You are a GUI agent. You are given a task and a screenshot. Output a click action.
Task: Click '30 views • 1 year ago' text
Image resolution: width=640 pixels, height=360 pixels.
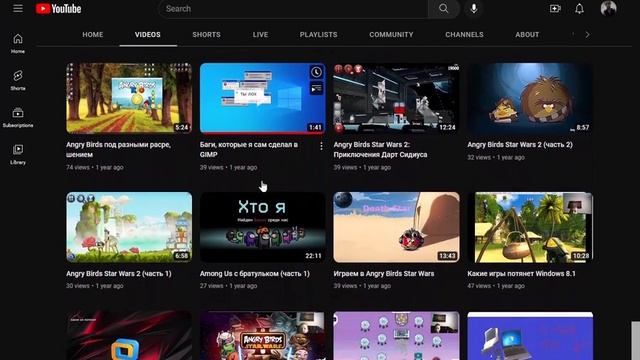(x=95, y=286)
